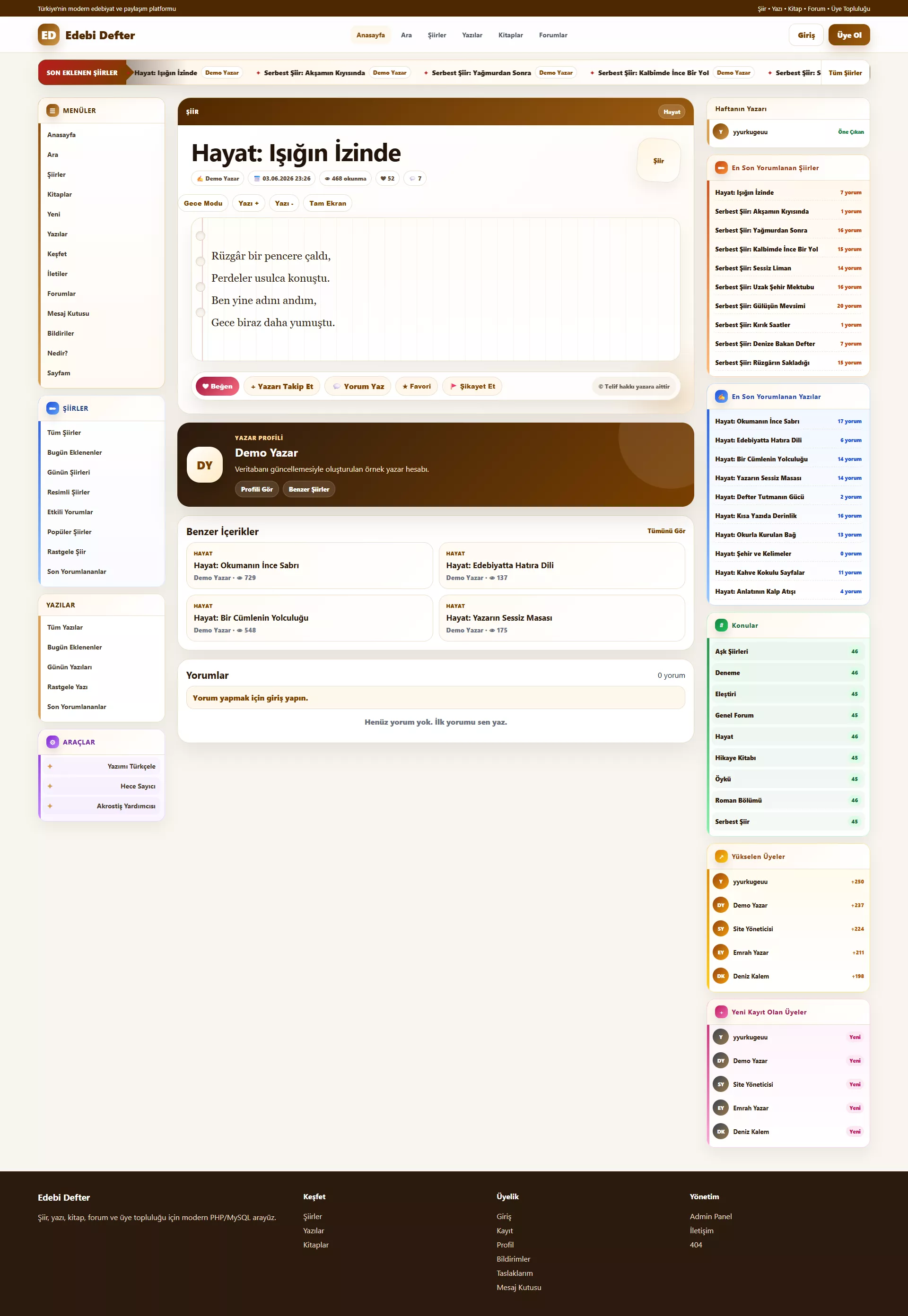This screenshot has height=1316, width=908.
Task: Click the star icon beside Hece Sayıcı
Action: (50, 787)
